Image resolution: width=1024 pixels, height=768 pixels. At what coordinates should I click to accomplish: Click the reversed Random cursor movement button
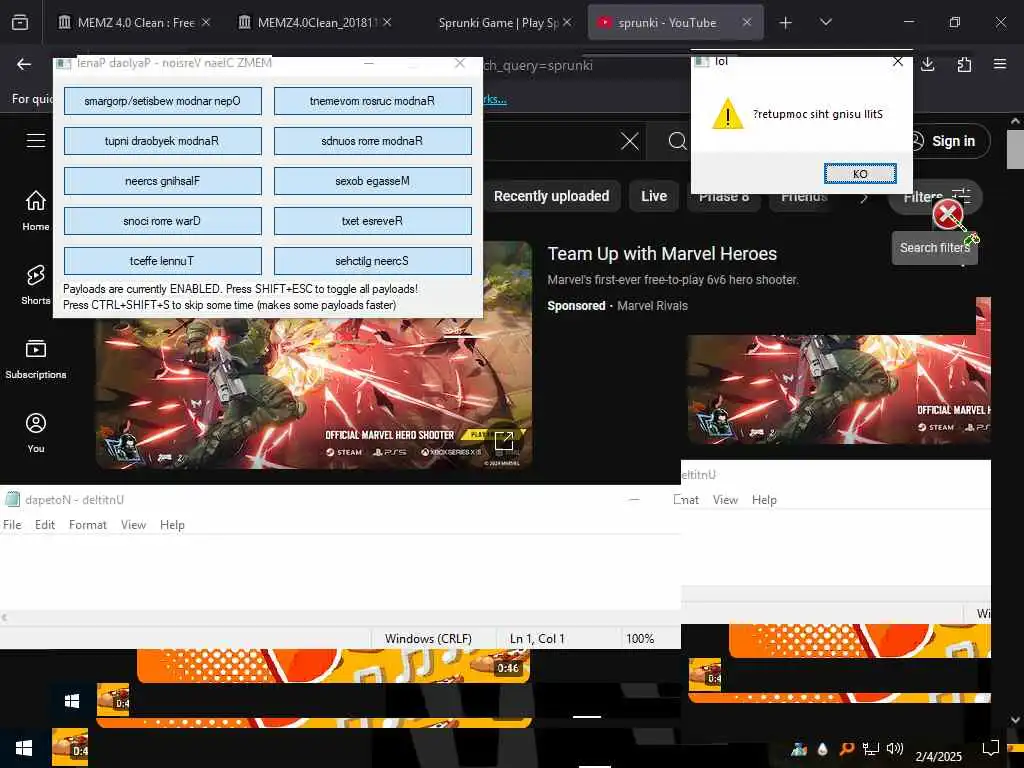(372, 101)
